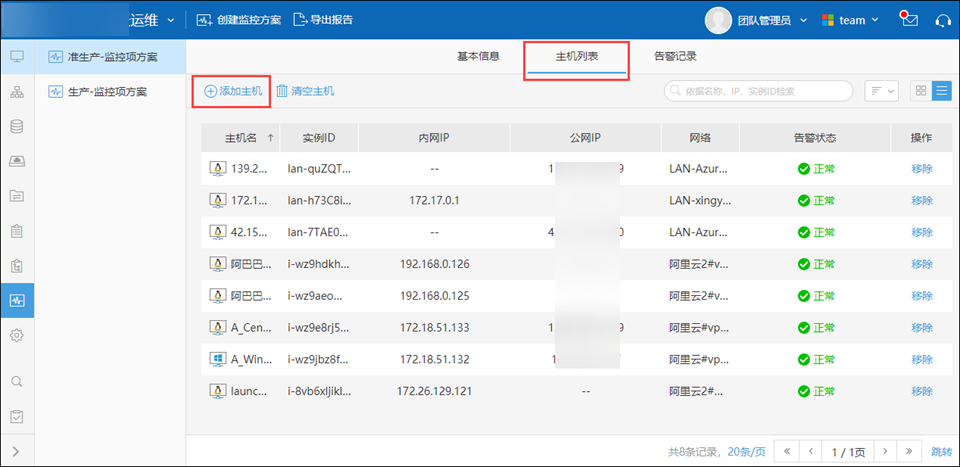Open the database icon in left sidebar
Image resolution: width=960 pixels, height=467 pixels.
(17, 127)
